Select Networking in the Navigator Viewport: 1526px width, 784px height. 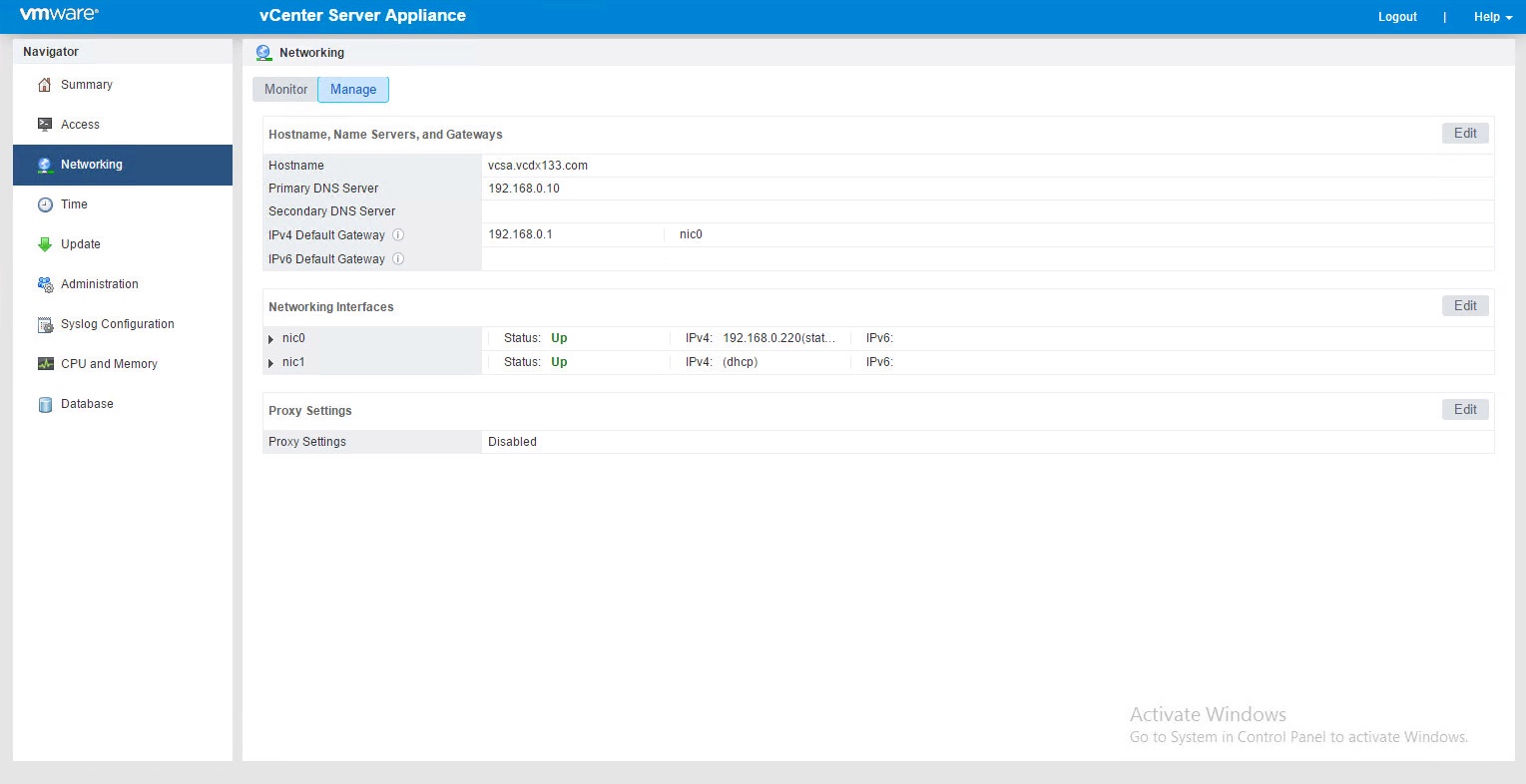coord(92,165)
